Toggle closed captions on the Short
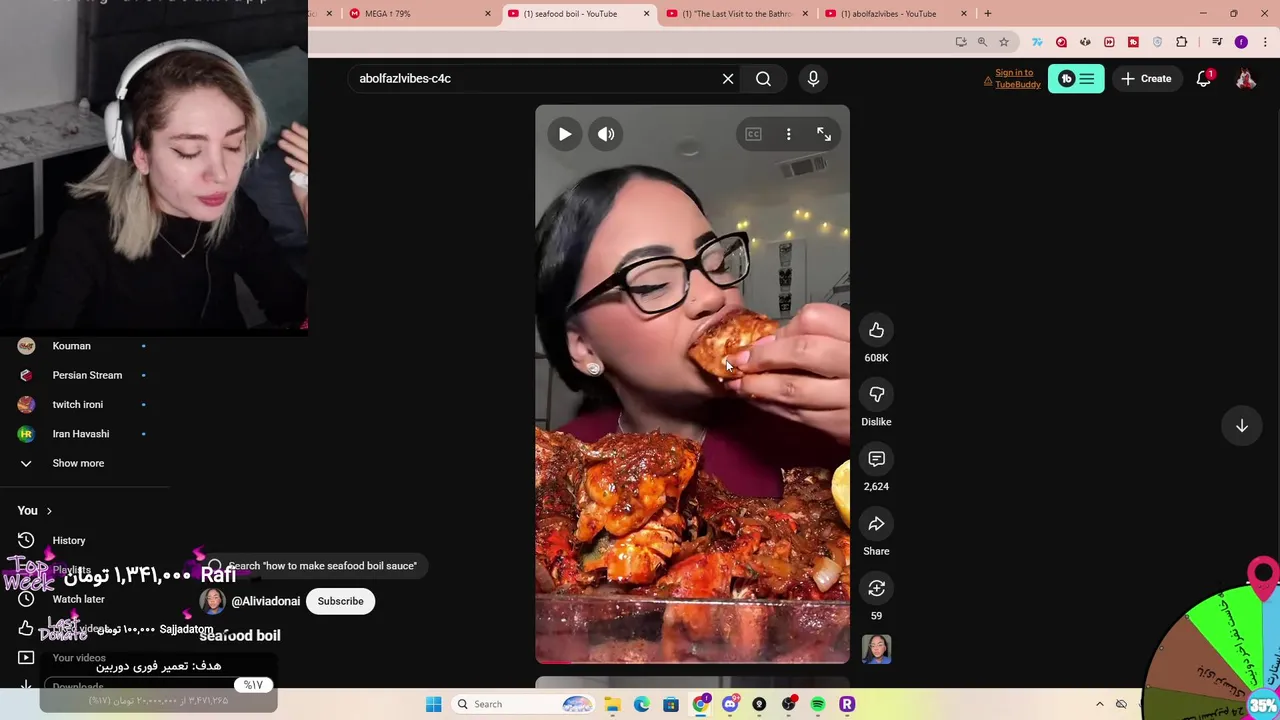Screen dimensions: 1280x720 (753, 134)
